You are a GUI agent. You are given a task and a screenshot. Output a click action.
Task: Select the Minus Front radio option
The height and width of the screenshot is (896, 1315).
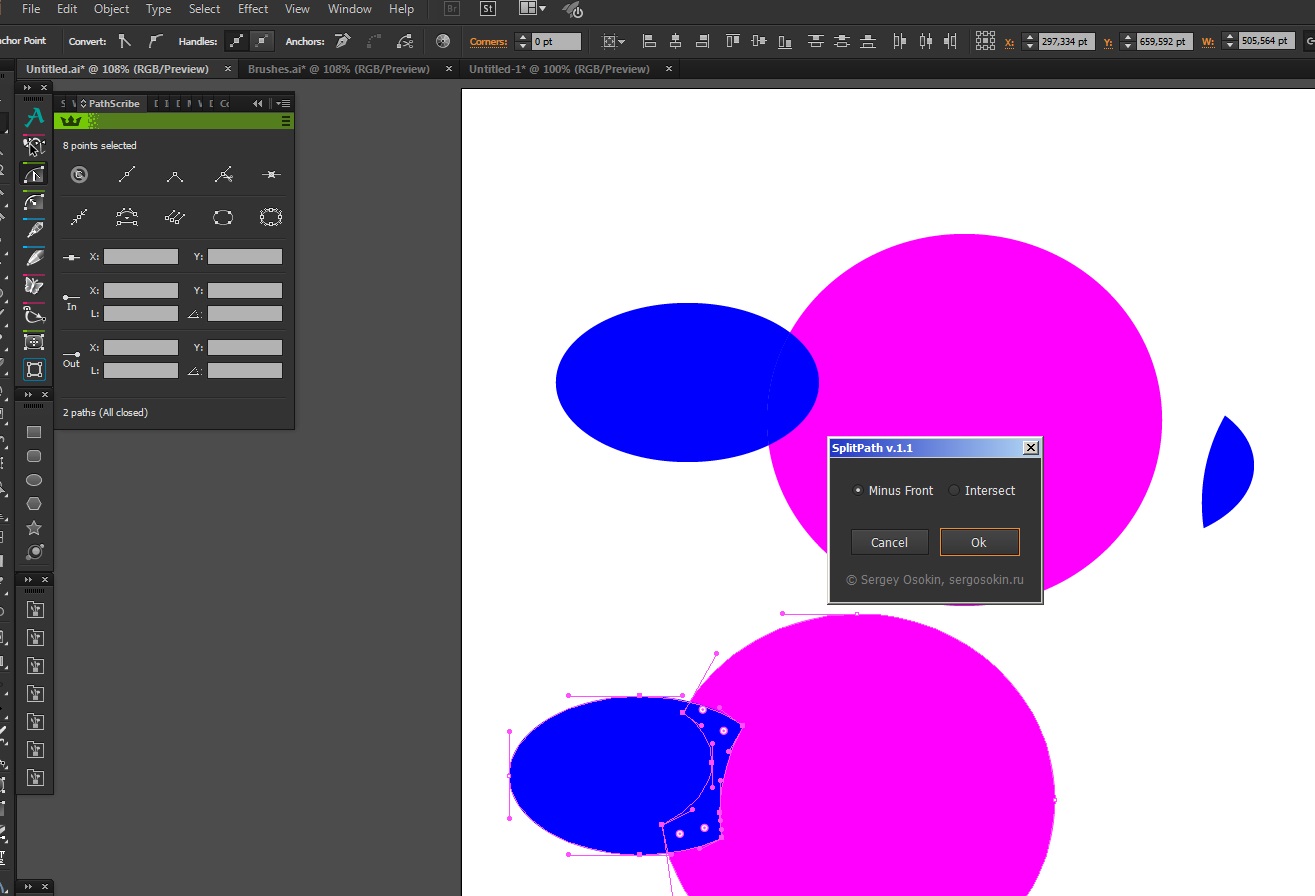coord(857,490)
